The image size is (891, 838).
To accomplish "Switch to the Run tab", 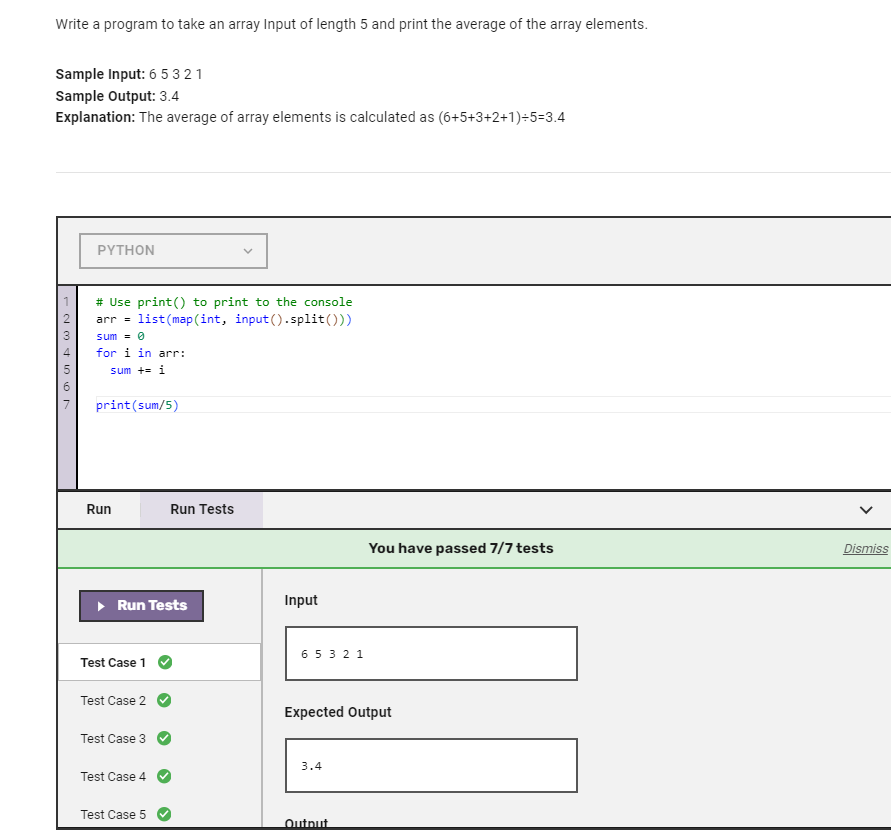I will tap(99, 509).
